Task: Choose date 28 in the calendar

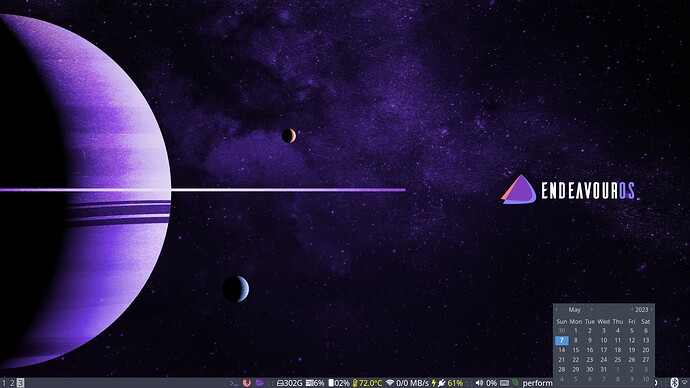Action: (562, 369)
